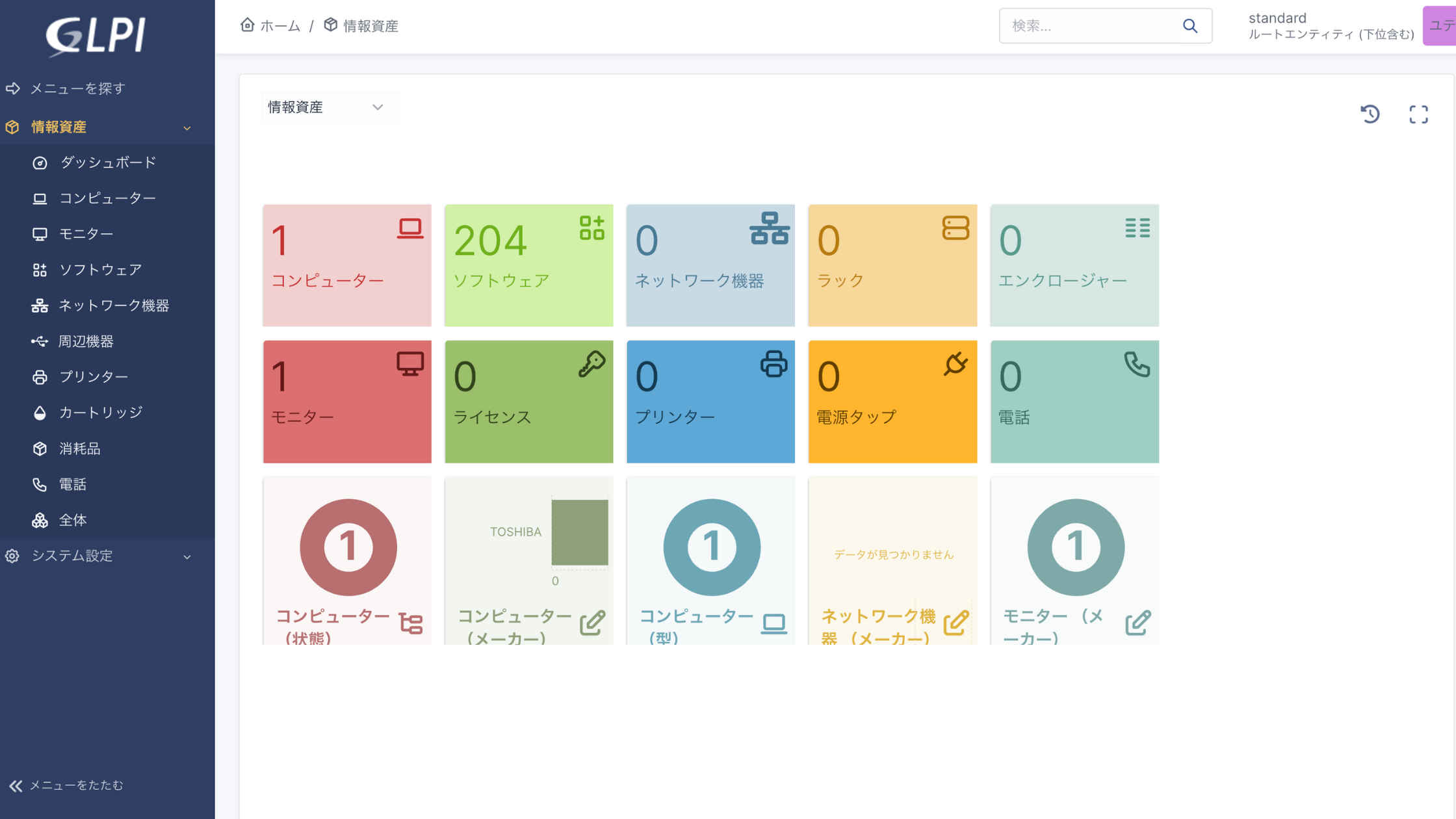Click メニューを探す label in sidebar
This screenshot has height=819, width=1456.
[77, 88]
